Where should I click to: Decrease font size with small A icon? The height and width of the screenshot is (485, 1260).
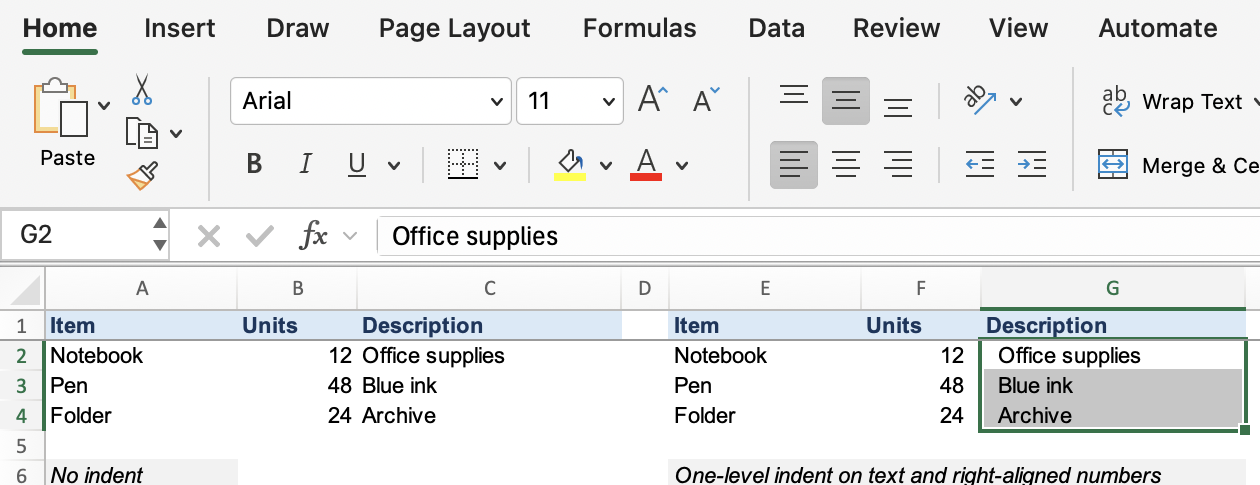click(x=706, y=100)
